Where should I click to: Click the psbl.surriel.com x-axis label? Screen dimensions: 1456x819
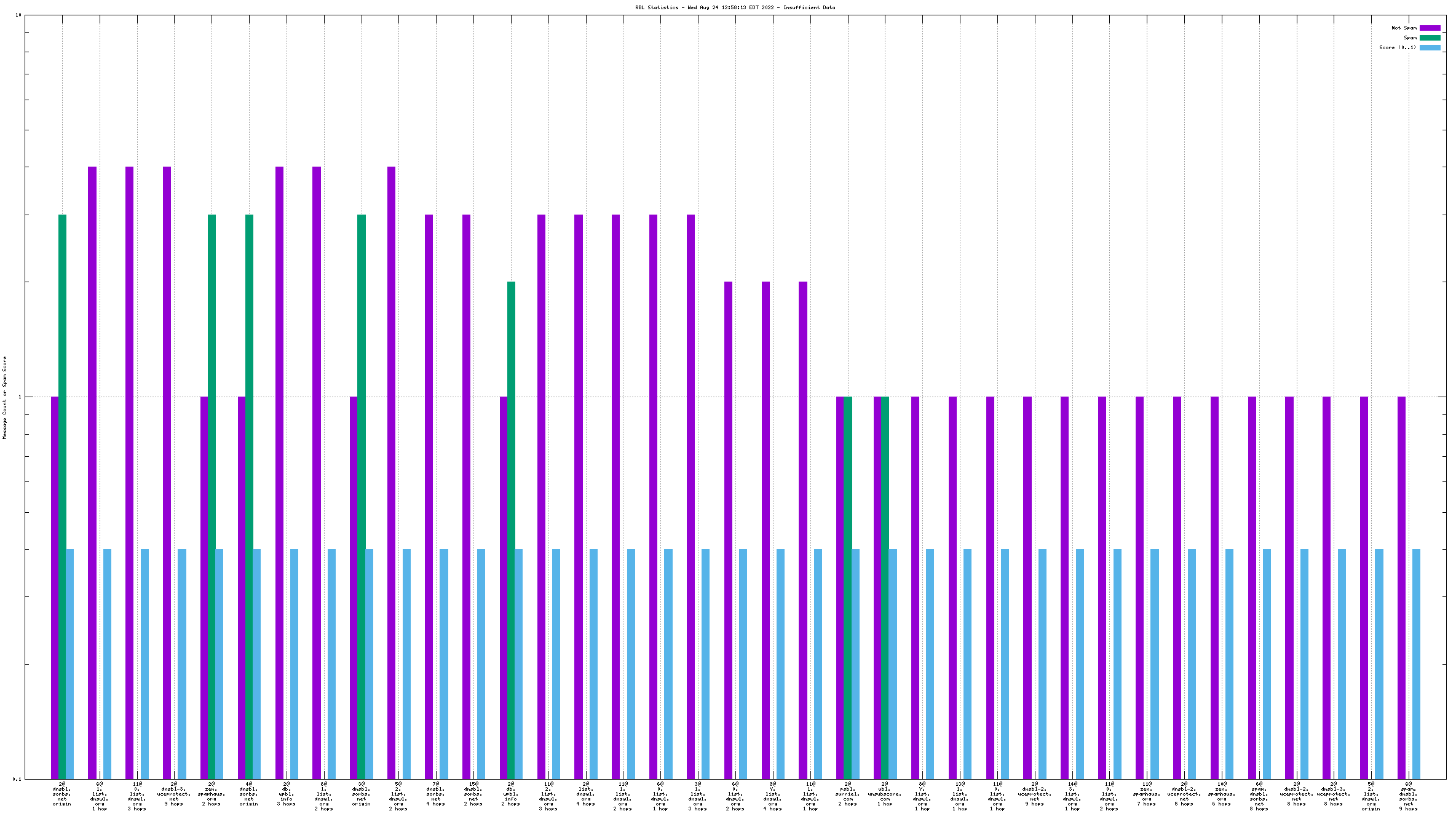(848, 794)
